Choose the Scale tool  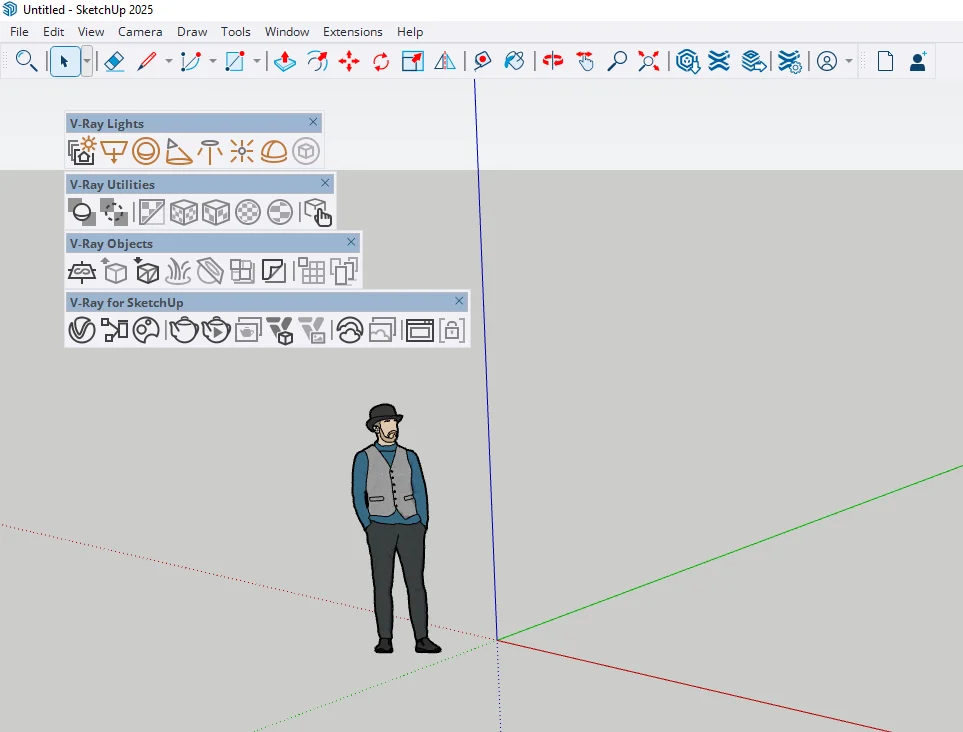[413, 61]
